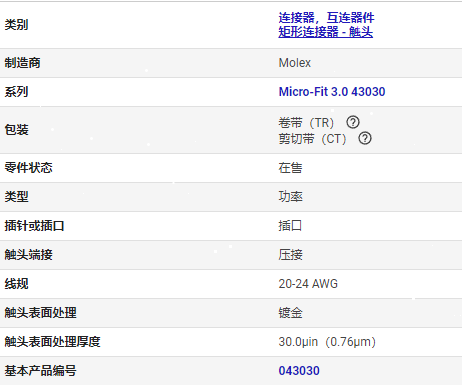Screen dimensions: 462x385
Task: Select the 卷带 (TR) packaging text
Action: (x=306, y=123)
